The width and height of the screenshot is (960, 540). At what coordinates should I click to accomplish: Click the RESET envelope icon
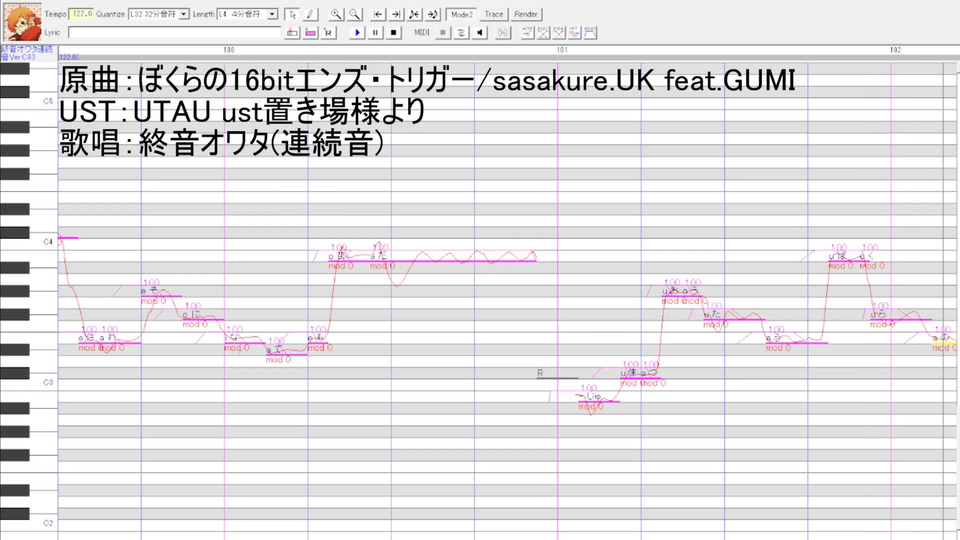point(590,32)
